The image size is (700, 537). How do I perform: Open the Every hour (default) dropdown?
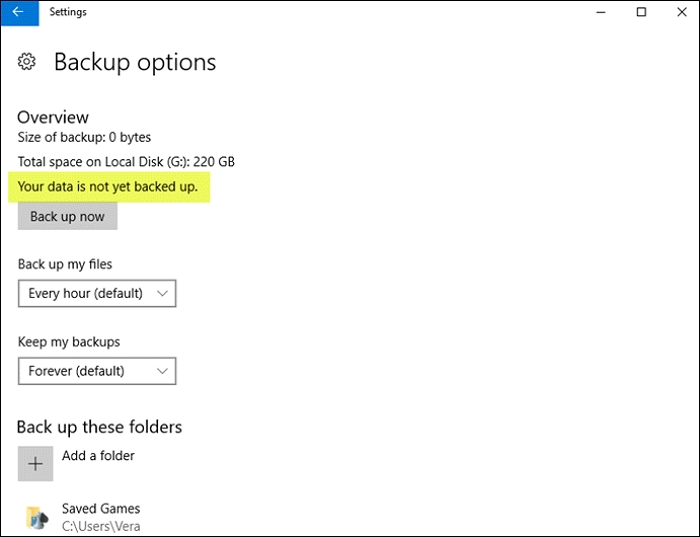pos(97,293)
